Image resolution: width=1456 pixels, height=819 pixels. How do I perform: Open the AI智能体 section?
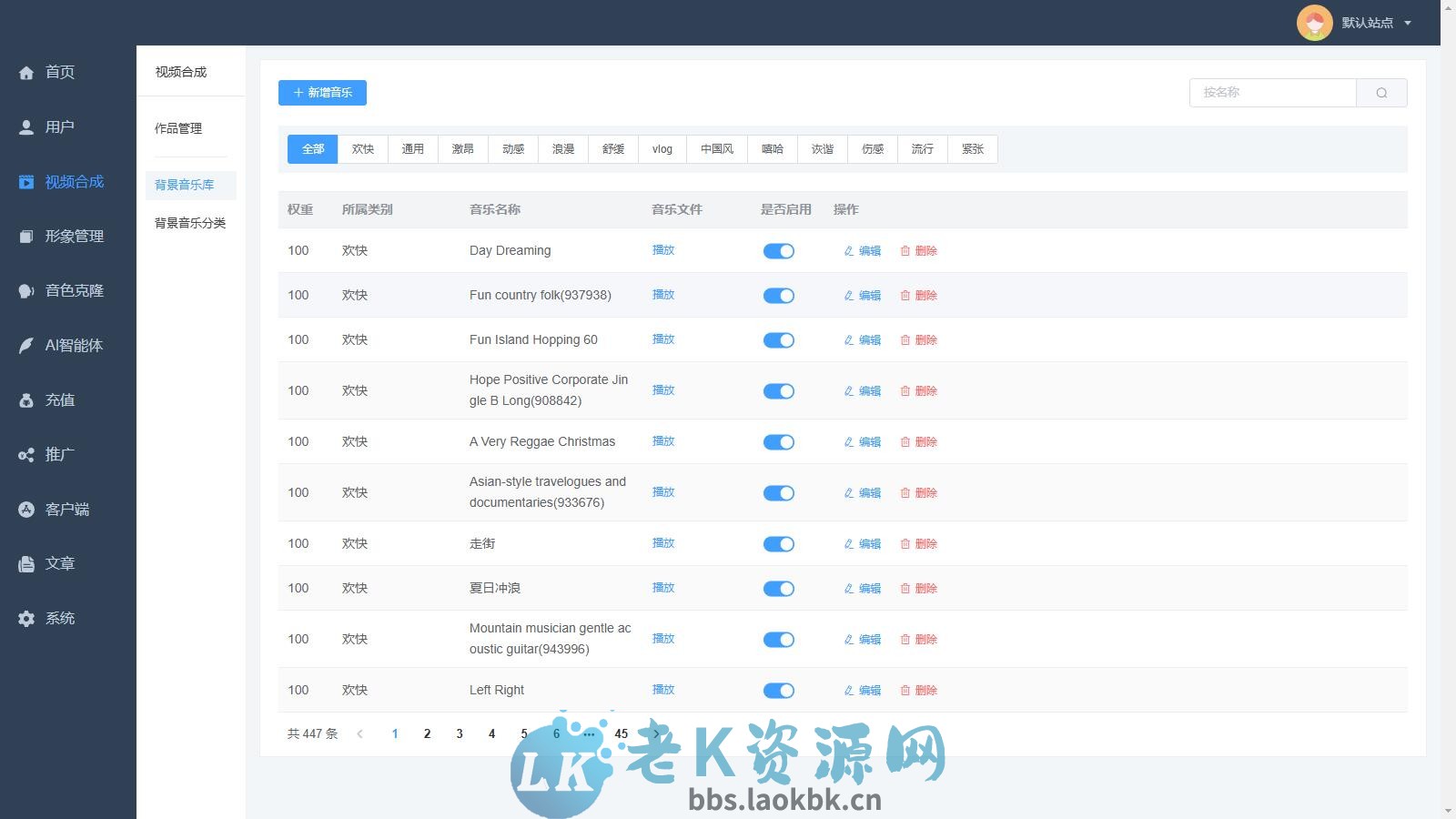(x=25, y=345)
